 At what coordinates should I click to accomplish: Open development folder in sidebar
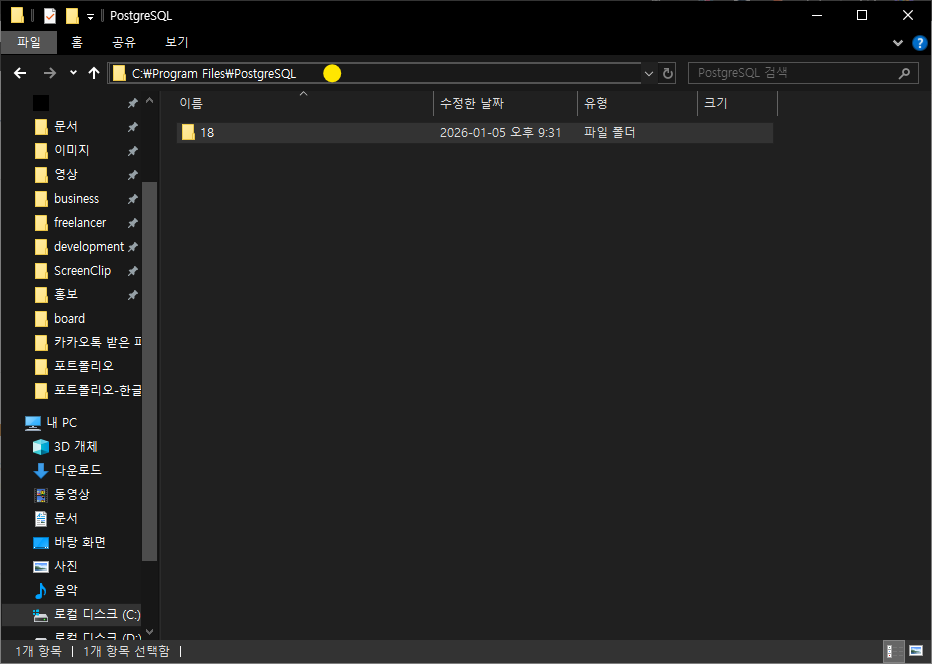[89, 247]
